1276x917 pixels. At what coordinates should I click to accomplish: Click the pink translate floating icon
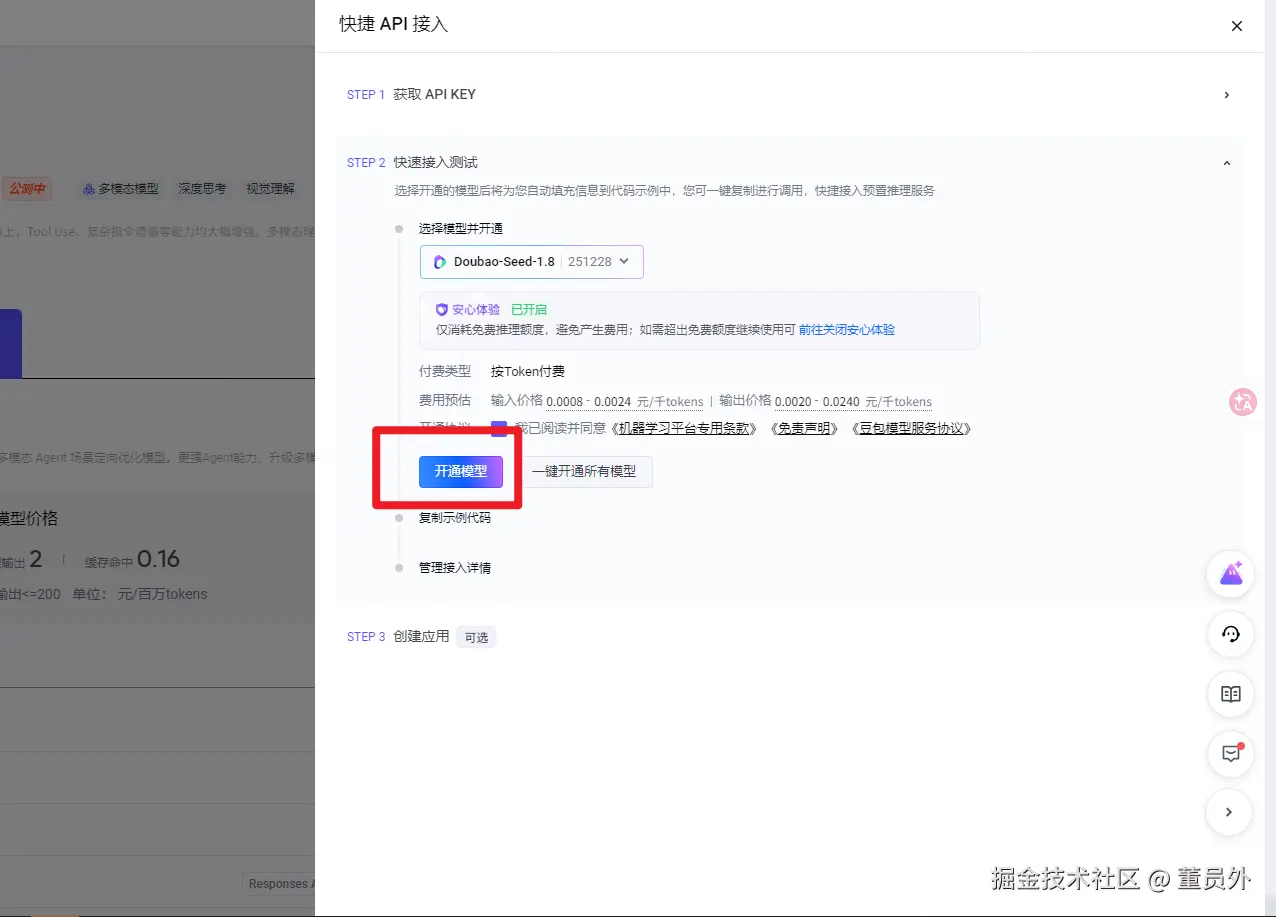click(1243, 402)
